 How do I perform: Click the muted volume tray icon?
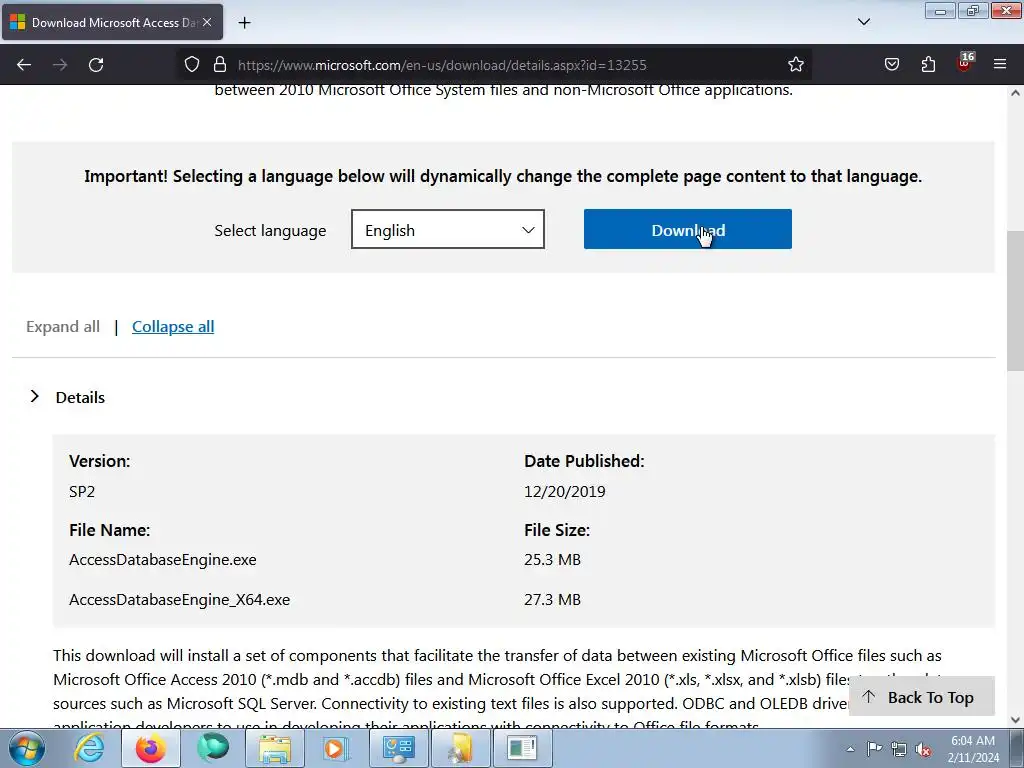(x=923, y=749)
